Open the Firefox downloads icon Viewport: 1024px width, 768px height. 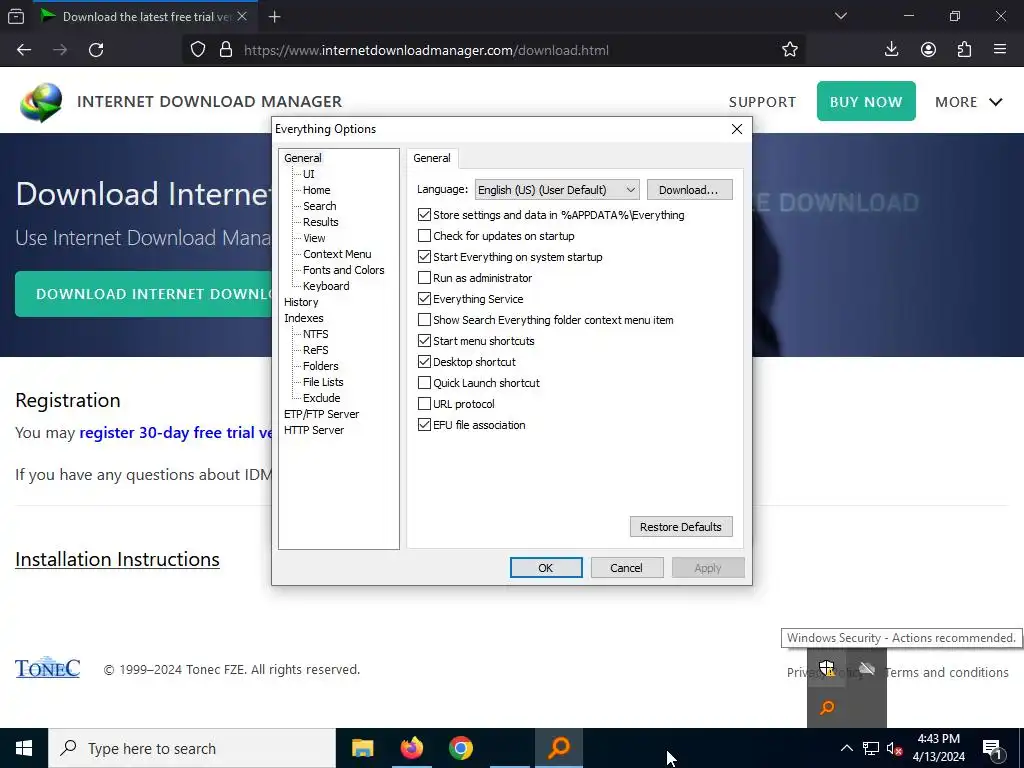pyautogui.click(x=891, y=49)
